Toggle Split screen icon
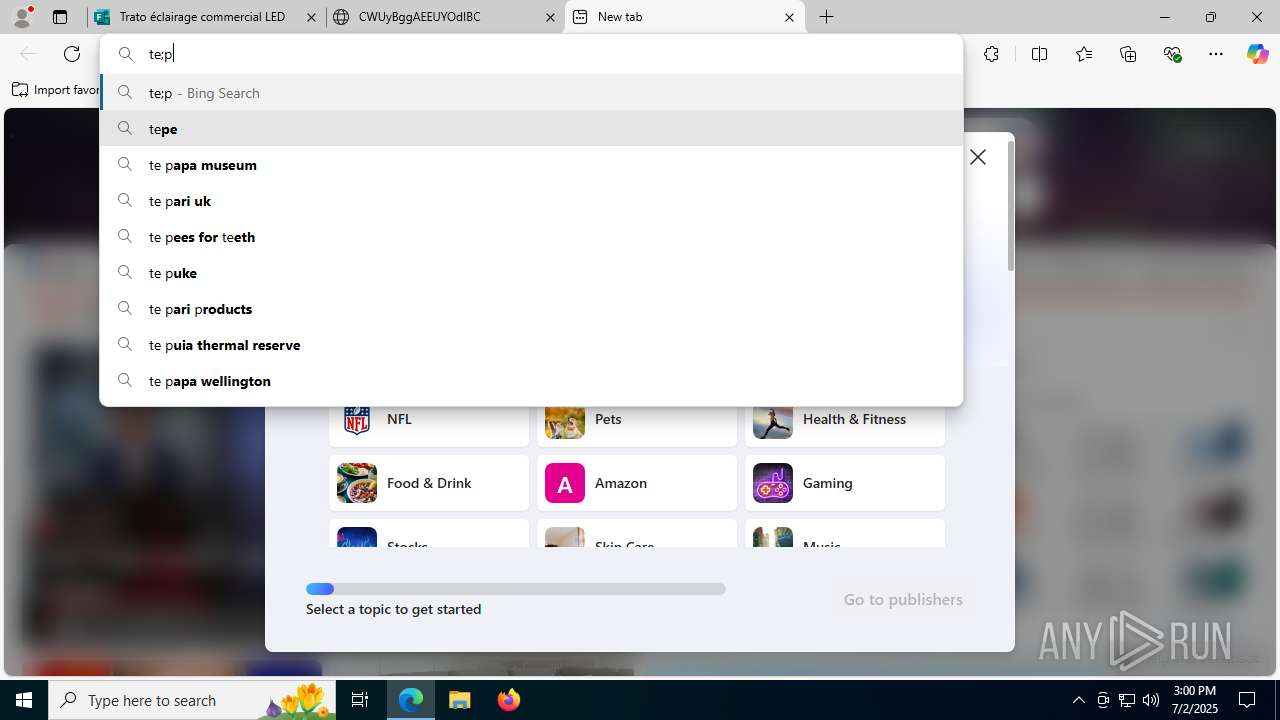Image resolution: width=1280 pixels, height=720 pixels. coord(1039,54)
